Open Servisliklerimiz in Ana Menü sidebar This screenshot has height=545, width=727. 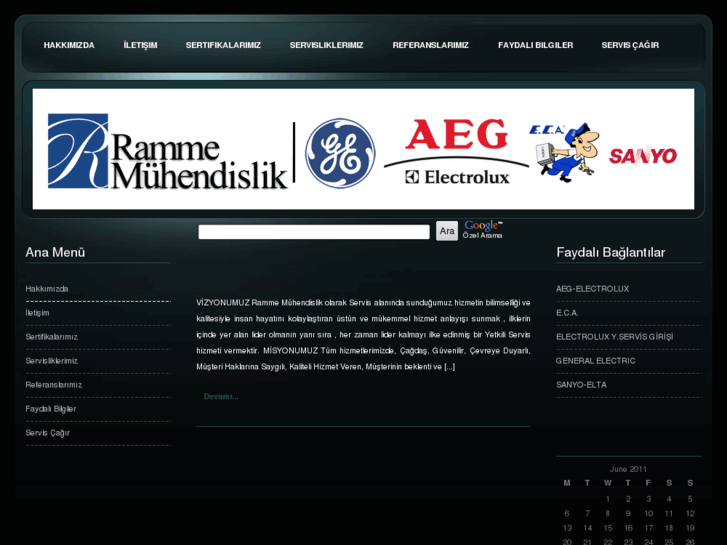(x=51, y=361)
